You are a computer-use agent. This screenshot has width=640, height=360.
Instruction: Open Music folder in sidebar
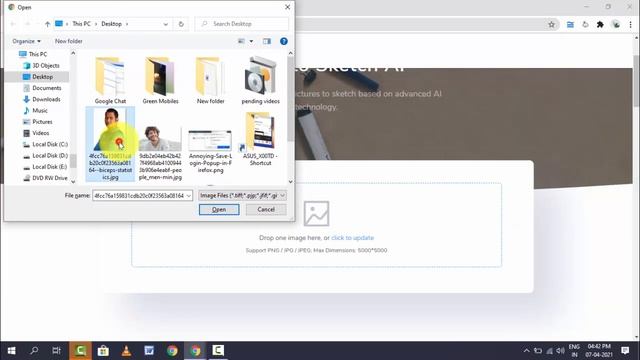point(35,111)
